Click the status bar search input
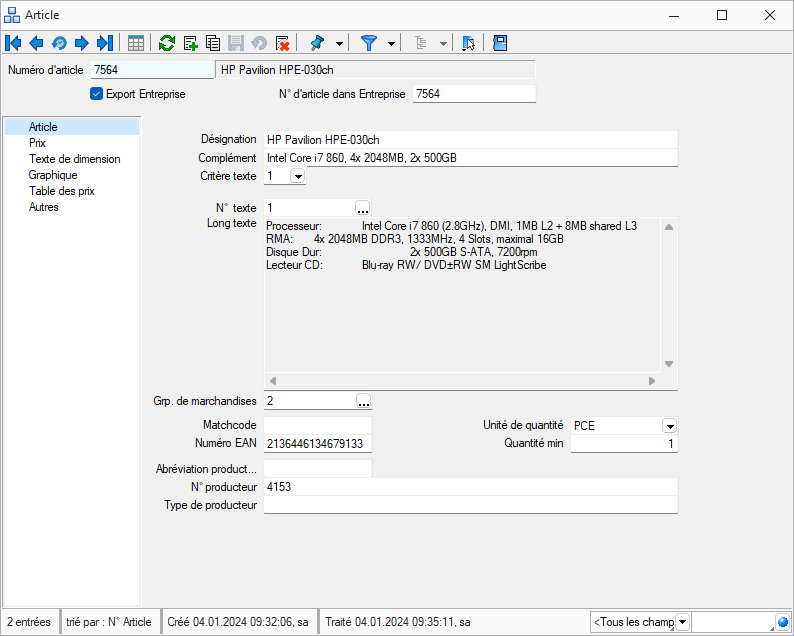Image resolution: width=794 pixels, height=636 pixels. coord(733,622)
